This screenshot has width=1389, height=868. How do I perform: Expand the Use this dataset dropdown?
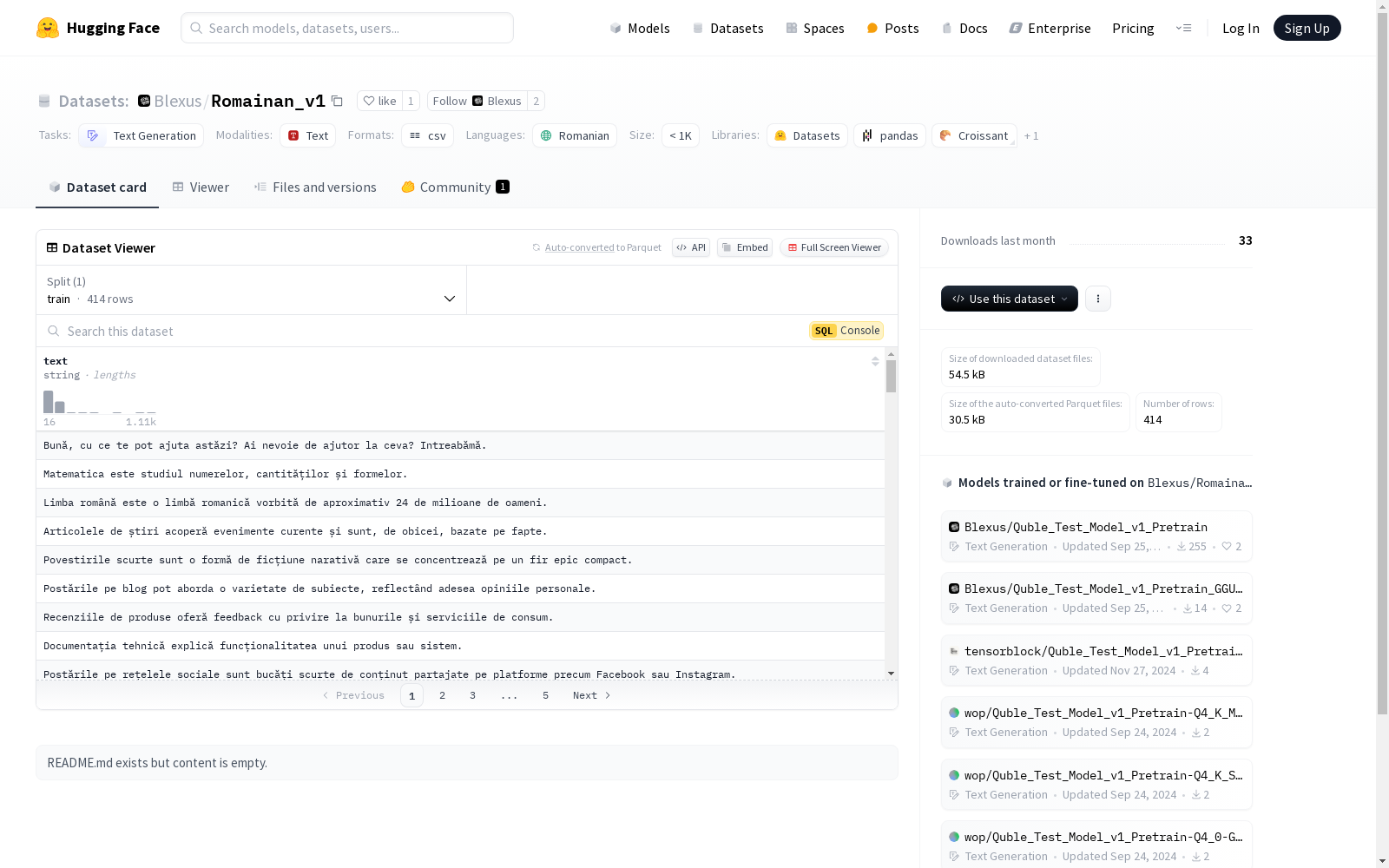pos(1010,299)
